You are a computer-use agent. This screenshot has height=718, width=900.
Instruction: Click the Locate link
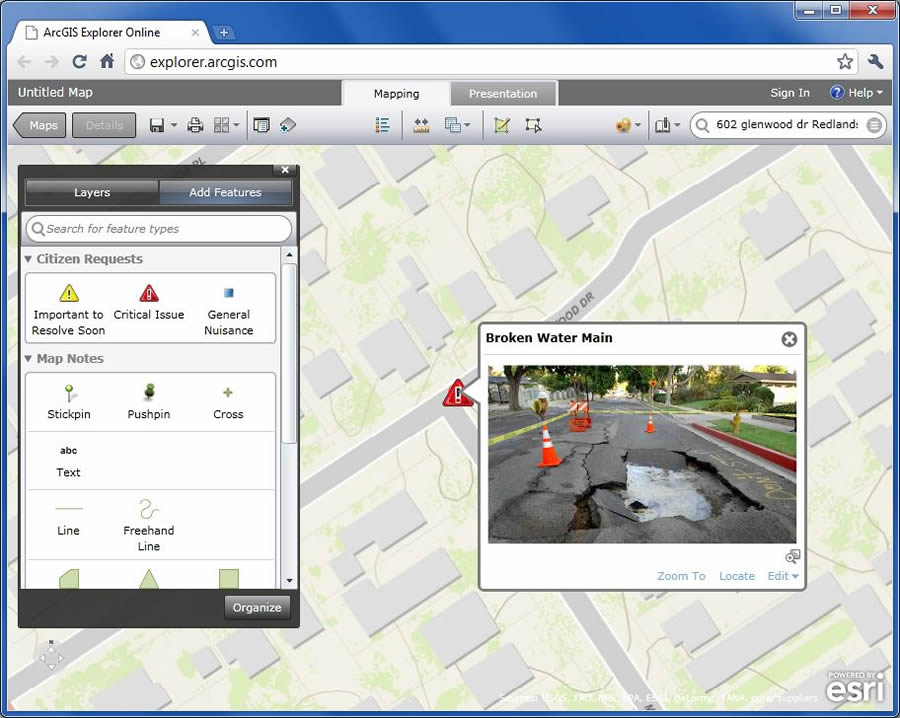click(x=737, y=576)
